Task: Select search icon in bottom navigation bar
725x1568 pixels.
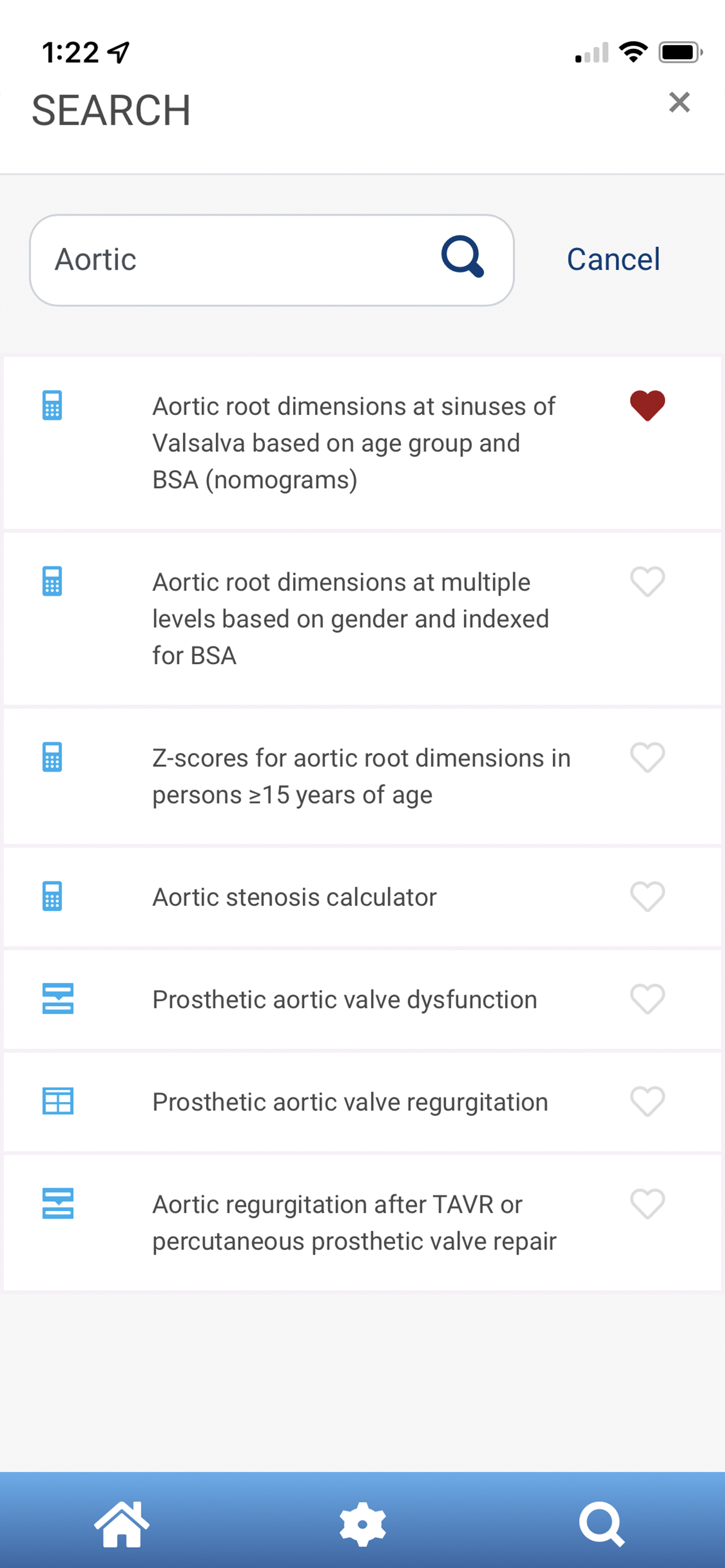Action: coord(601,1524)
